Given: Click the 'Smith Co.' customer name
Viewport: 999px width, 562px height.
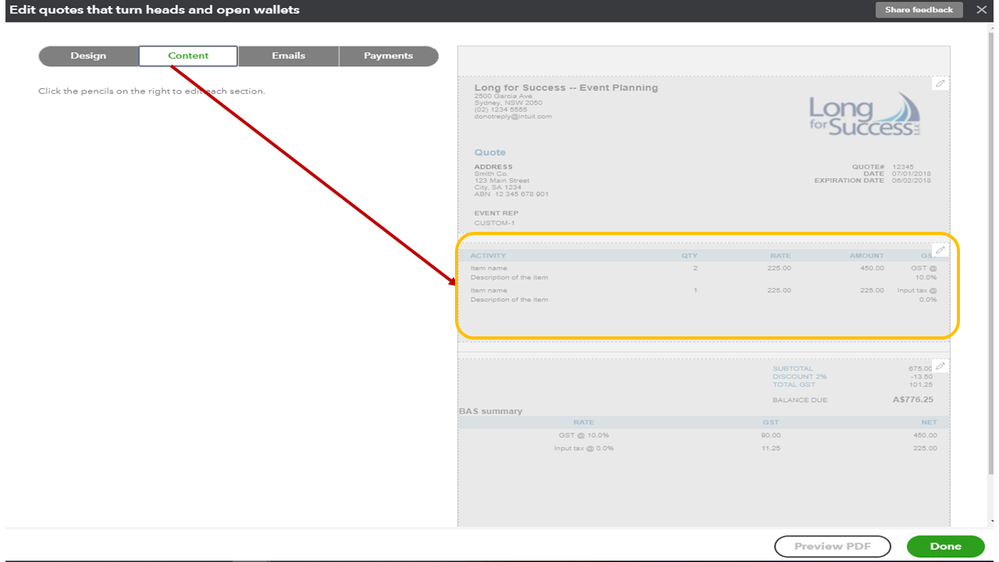Looking at the screenshot, I should (x=491, y=173).
